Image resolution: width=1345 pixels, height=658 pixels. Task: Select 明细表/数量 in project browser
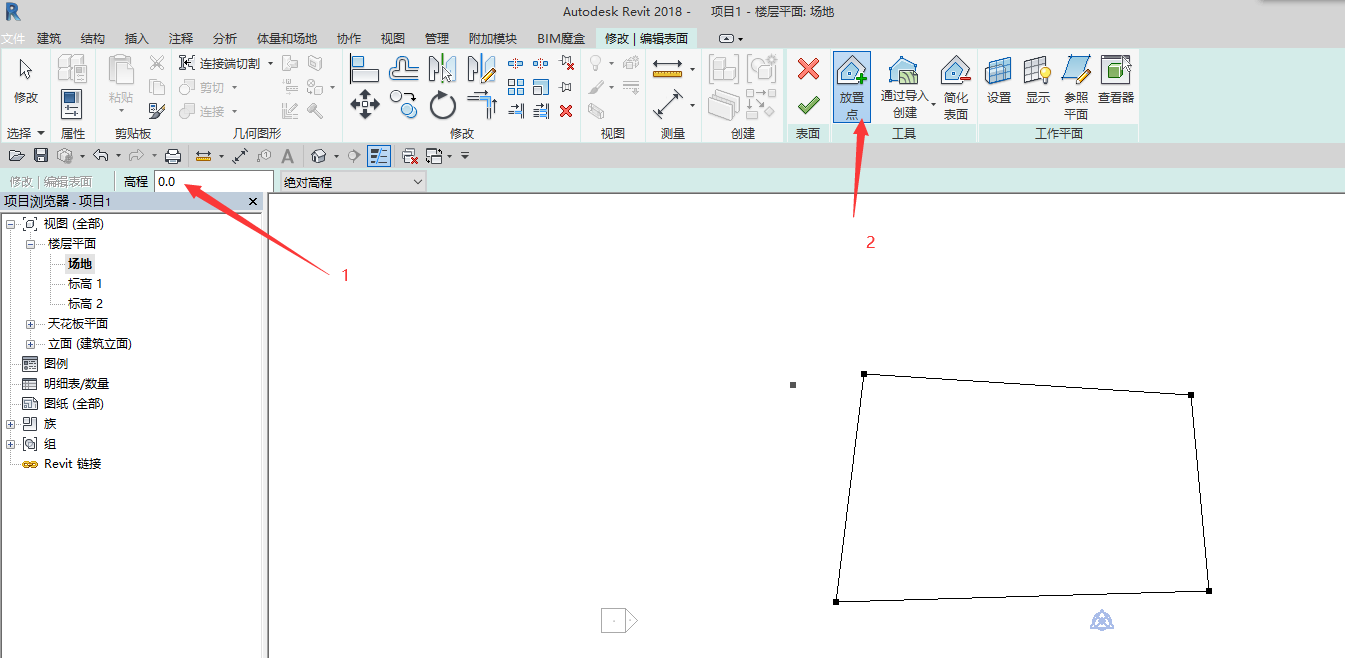coord(76,384)
